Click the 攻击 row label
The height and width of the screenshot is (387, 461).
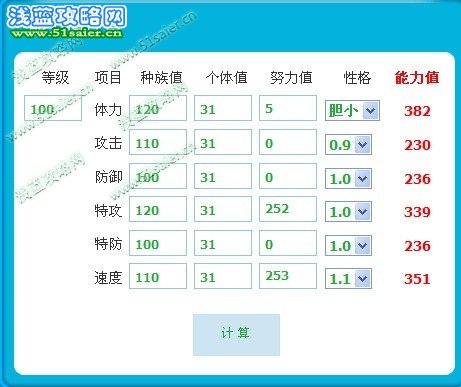[x=108, y=143]
